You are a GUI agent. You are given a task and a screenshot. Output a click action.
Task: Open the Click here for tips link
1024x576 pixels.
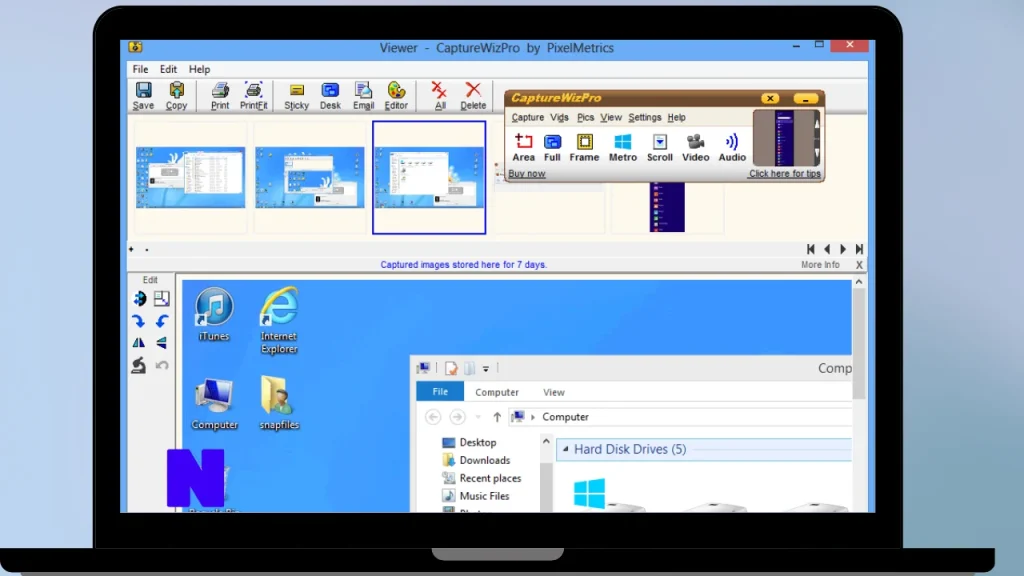(784, 174)
